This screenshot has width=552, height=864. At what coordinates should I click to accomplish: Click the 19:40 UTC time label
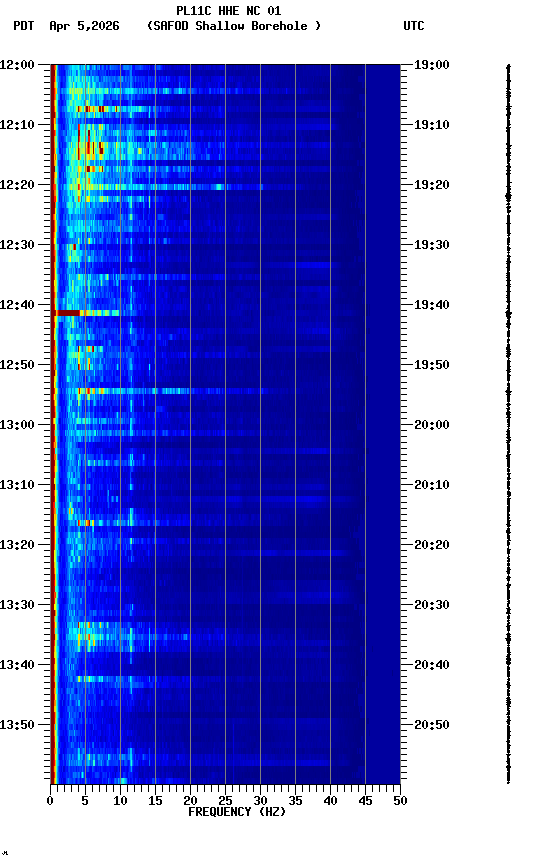coord(432,305)
